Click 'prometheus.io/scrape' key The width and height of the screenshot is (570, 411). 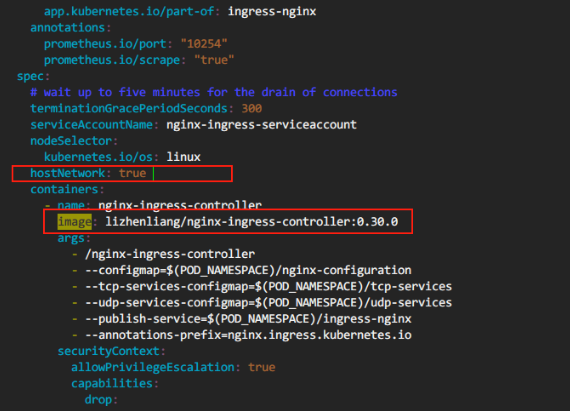click(x=112, y=60)
